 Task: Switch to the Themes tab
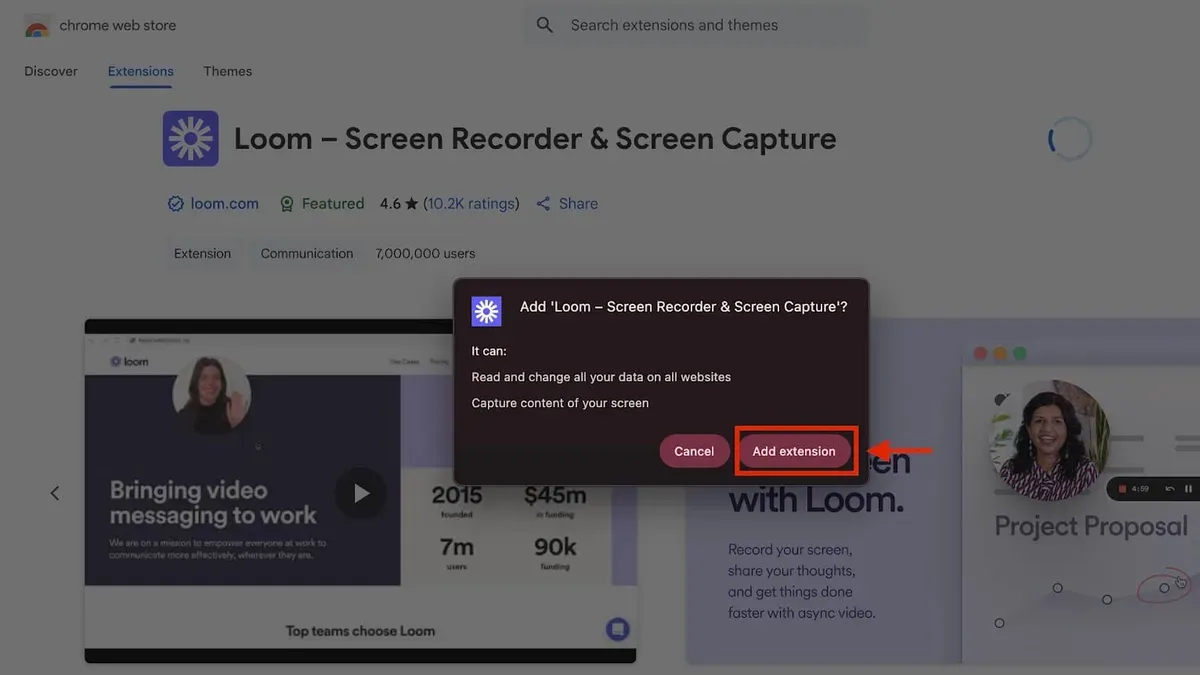point(228,71)
